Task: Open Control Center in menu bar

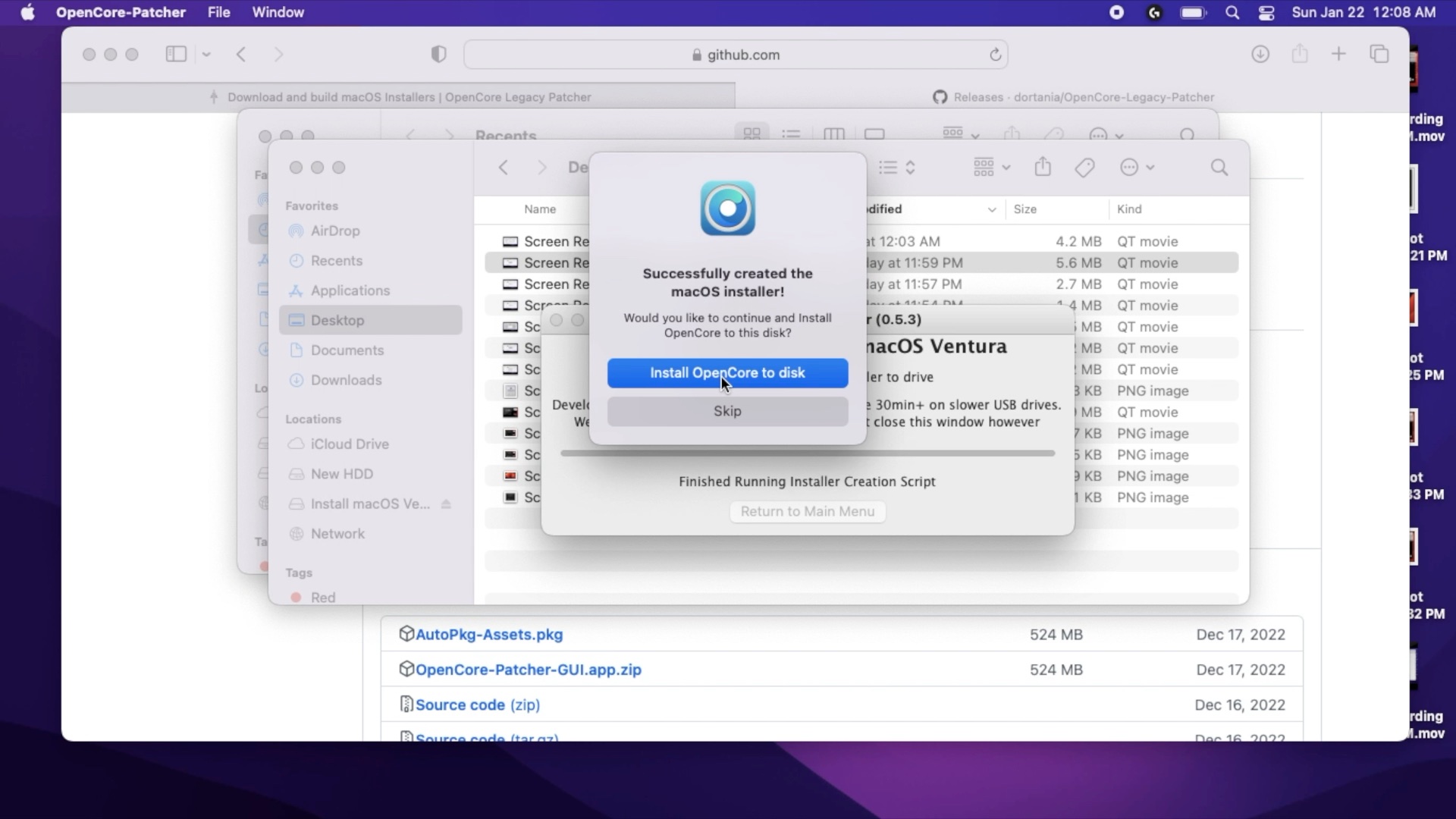Action: tap(1266, 12)
